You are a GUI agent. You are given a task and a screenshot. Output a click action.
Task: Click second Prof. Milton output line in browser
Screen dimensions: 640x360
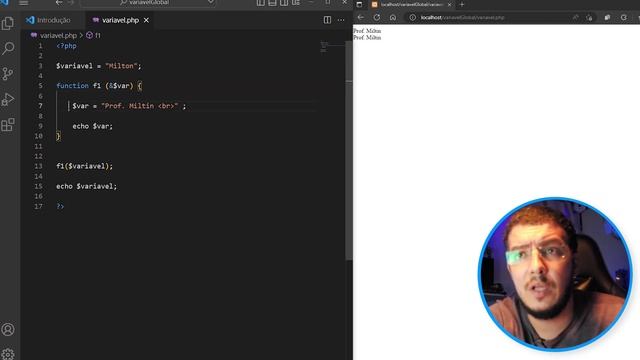pyautogui.click(x=367, y=37)
